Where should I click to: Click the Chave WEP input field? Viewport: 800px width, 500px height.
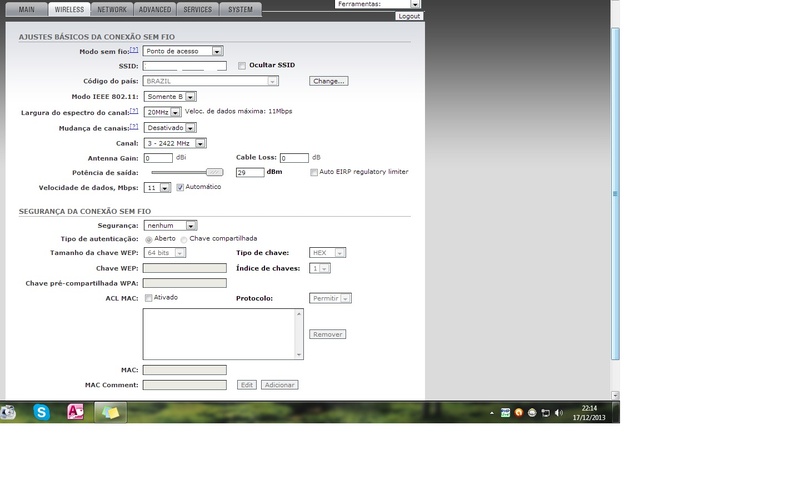(185, 268)
